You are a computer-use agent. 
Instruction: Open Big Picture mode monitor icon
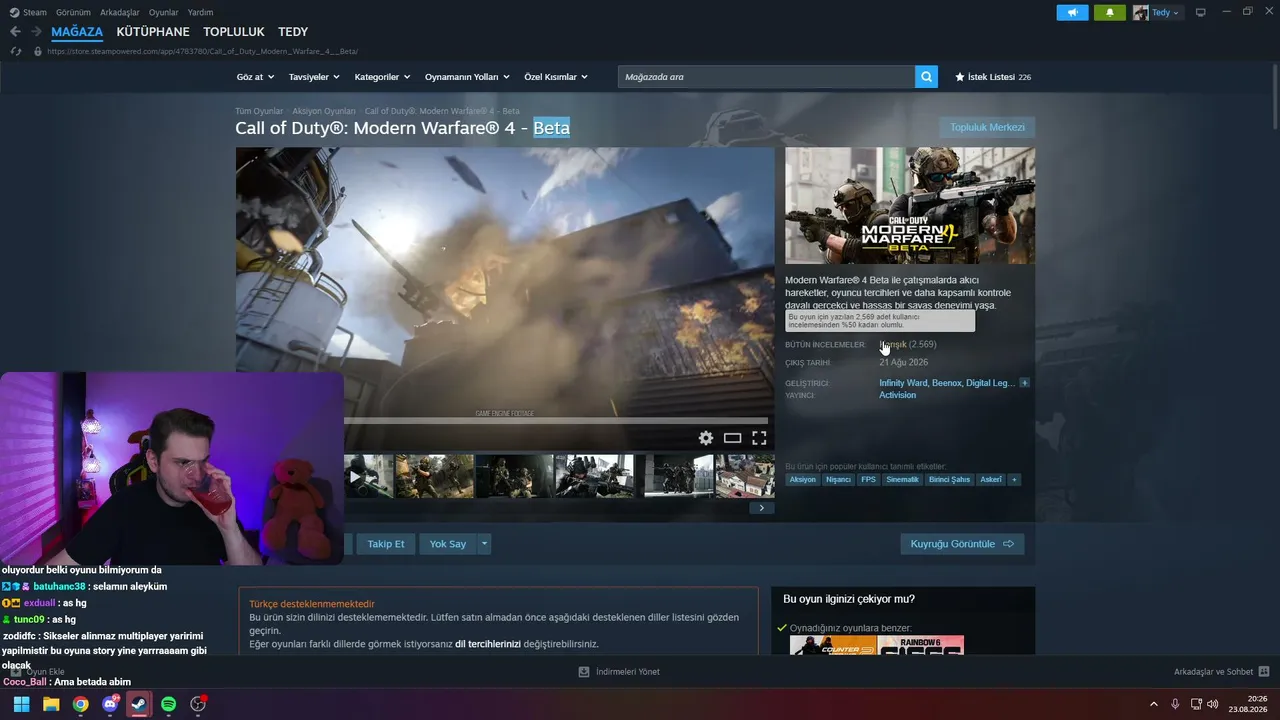[1200, 12]
